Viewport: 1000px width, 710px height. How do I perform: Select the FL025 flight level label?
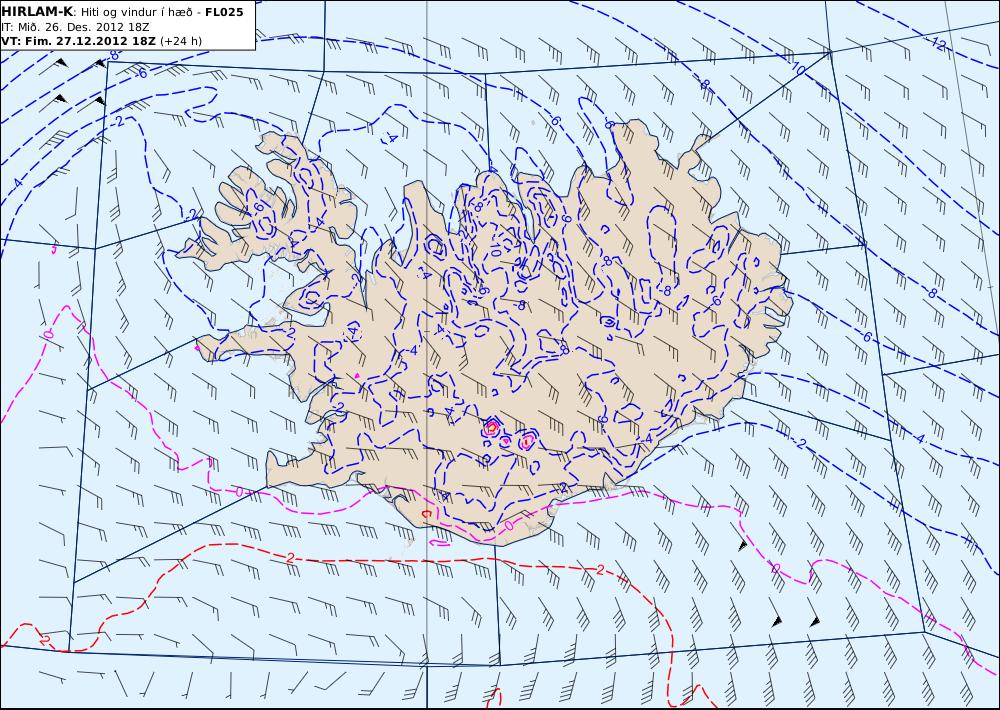pyautogui.click(x=224, y=12)
